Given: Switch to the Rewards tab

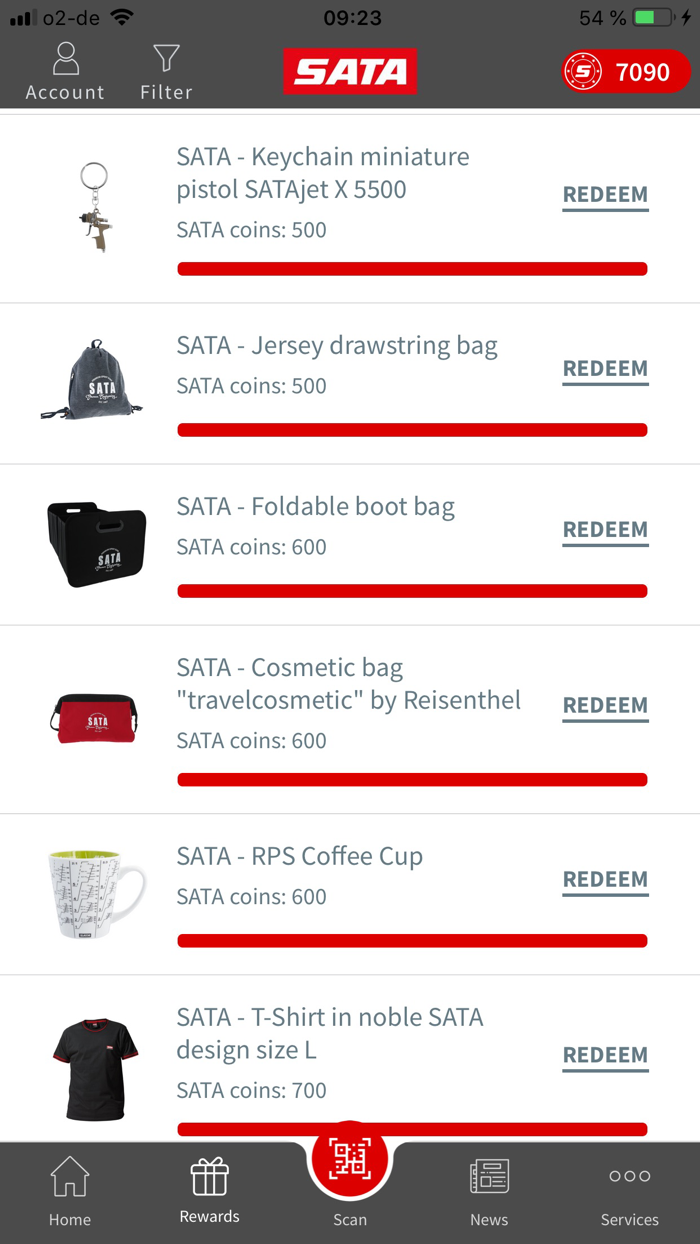Looking at the screenshot, I should (209, 1192).
